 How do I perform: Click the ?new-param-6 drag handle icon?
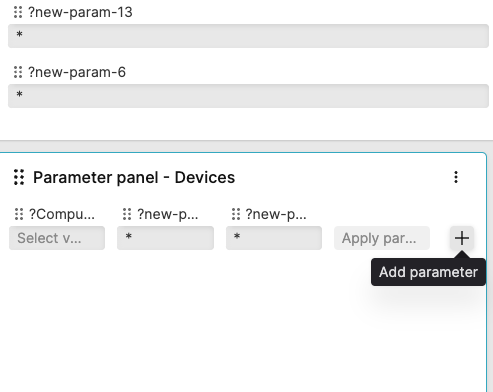[18, 72]
